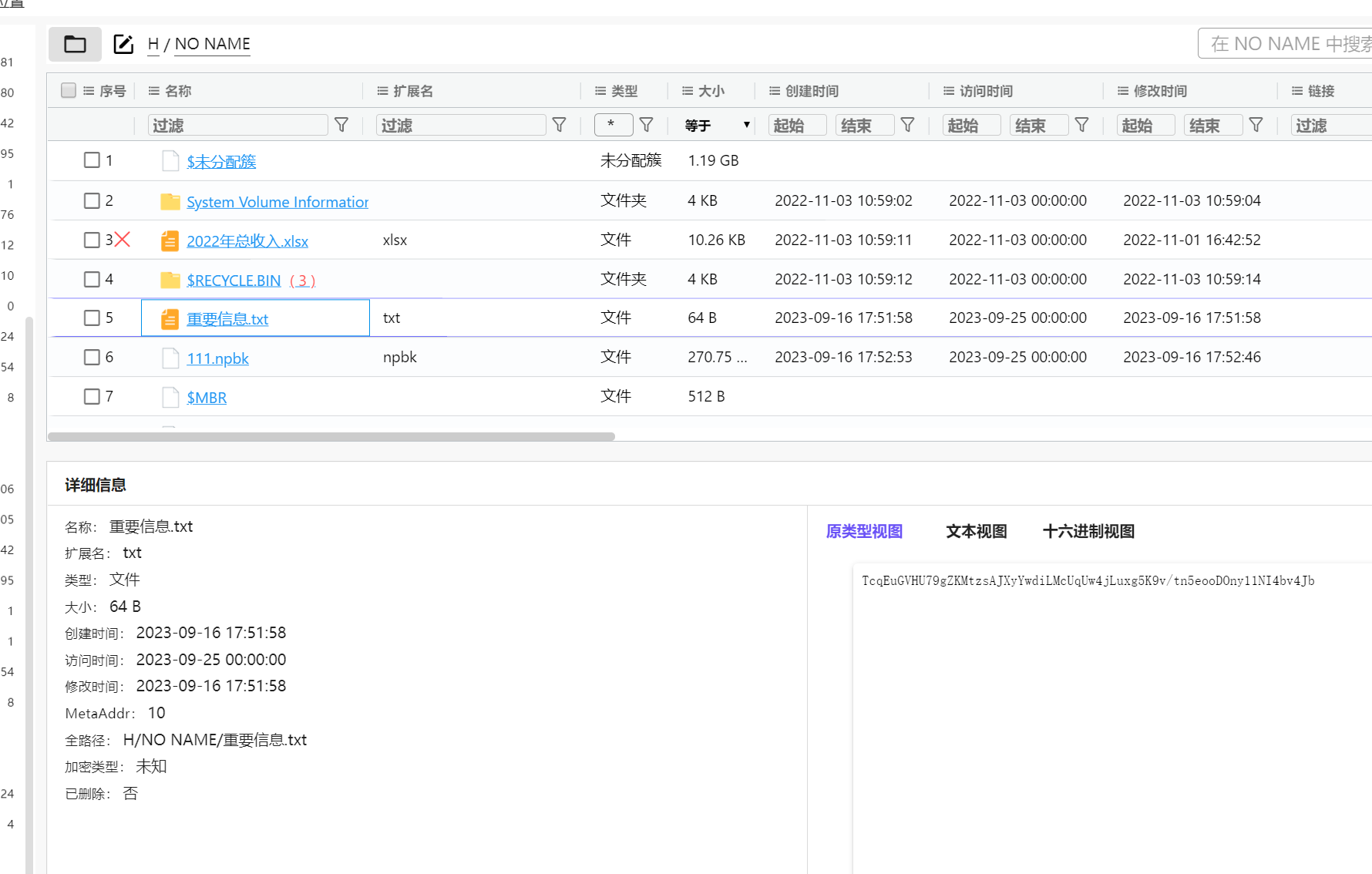Click the 2022年总收入.xlsx file icon
The height and width of the screenshot is (874, 1372).
170,240
